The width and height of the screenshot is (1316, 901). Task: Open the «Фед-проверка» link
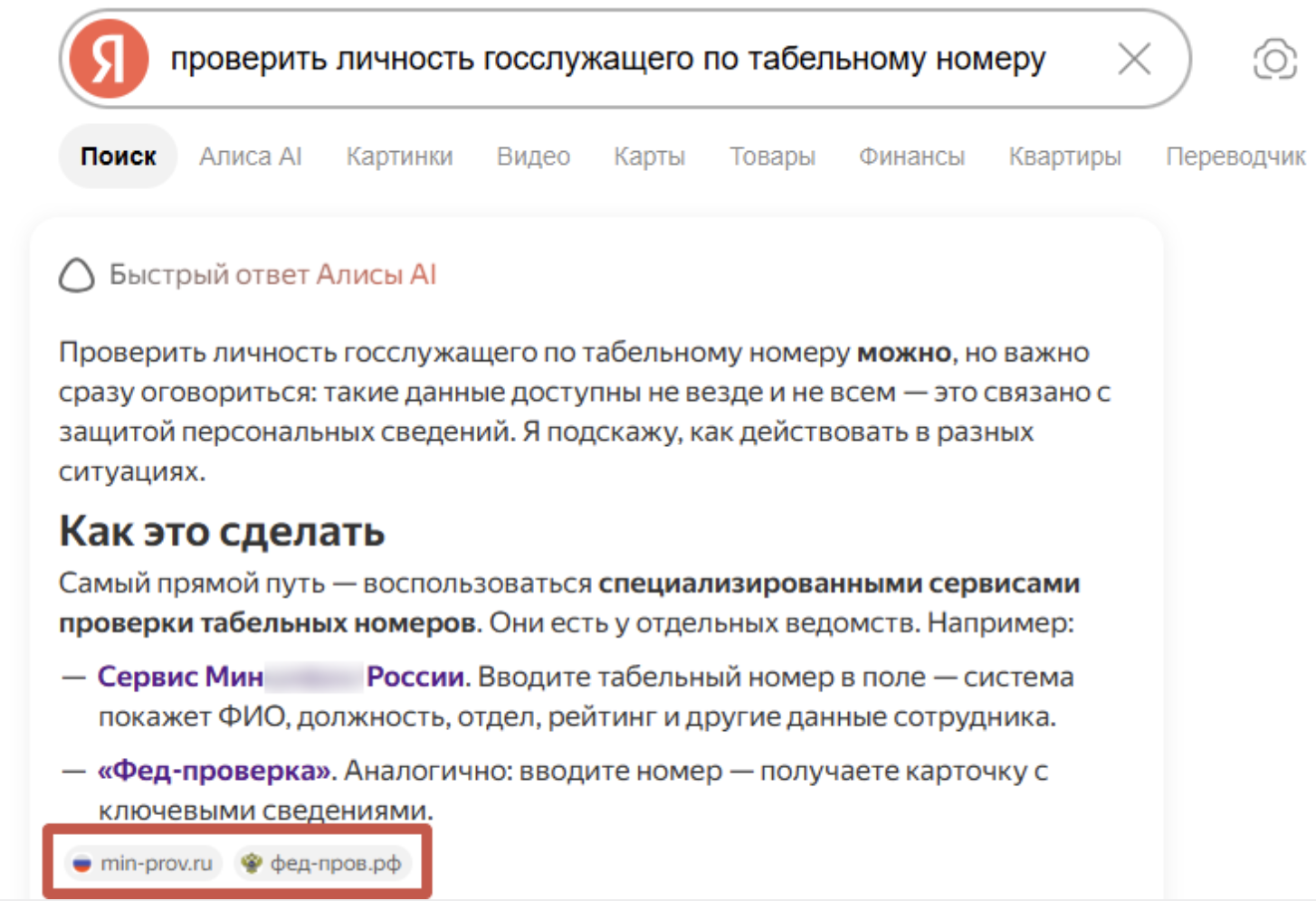(215, 771)
